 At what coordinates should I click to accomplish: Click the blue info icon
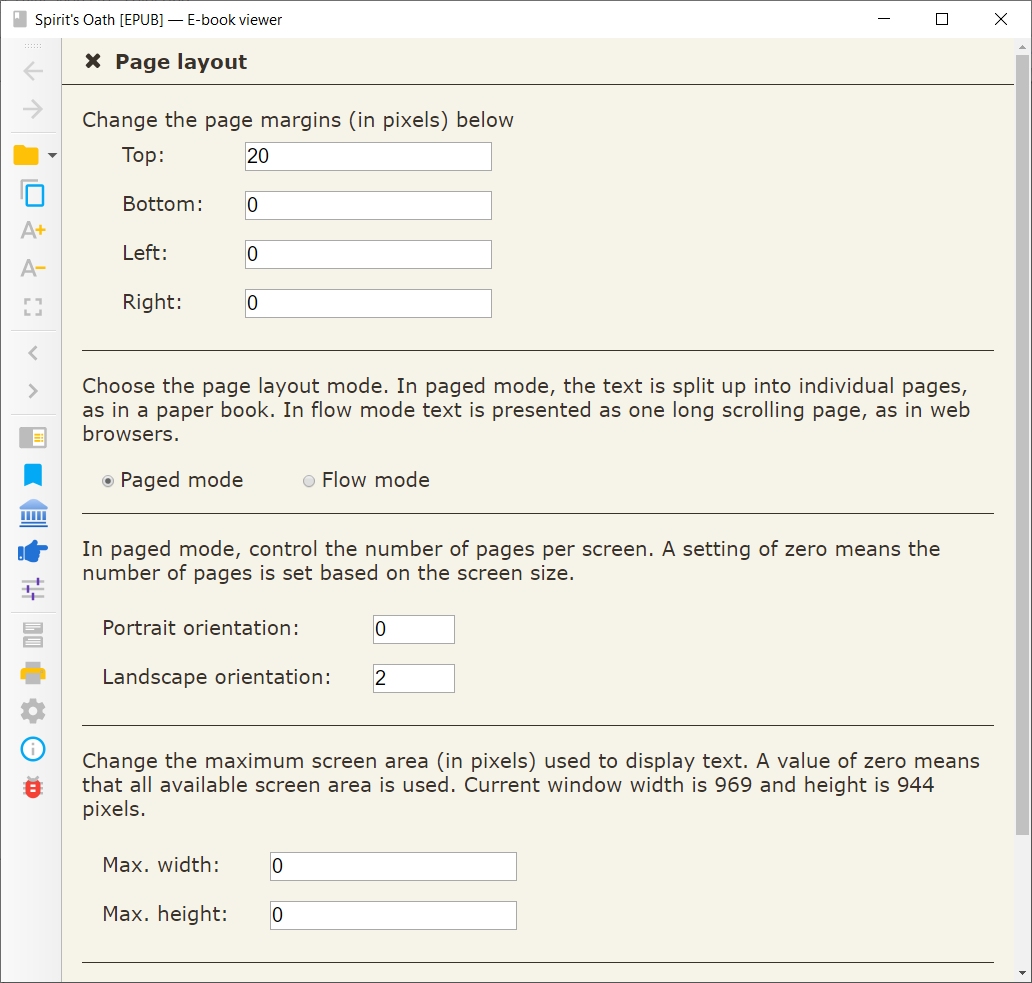click(33, 749)
